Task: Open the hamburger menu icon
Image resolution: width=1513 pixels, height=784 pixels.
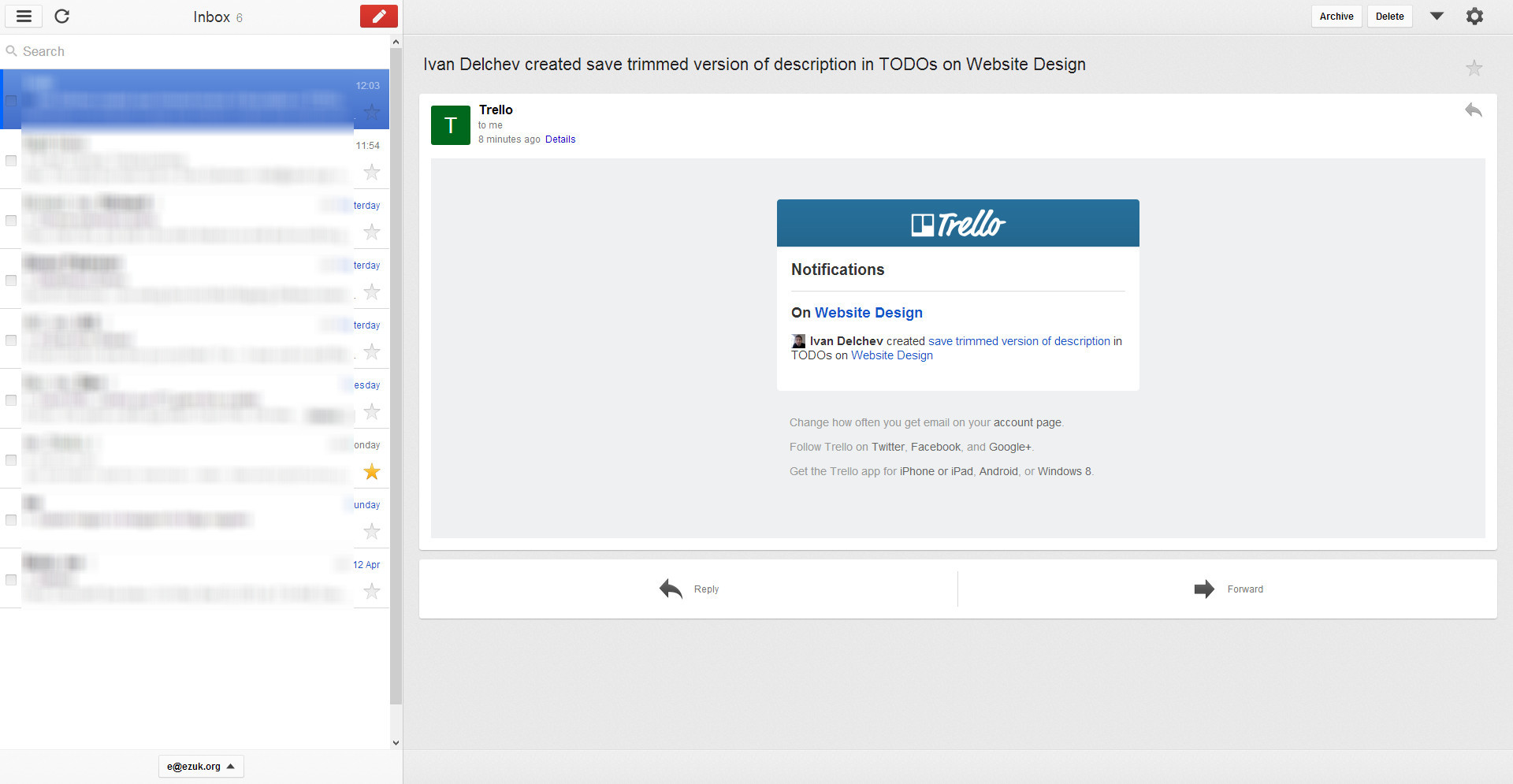Action: pyautogui.click(x=24, y=16)
